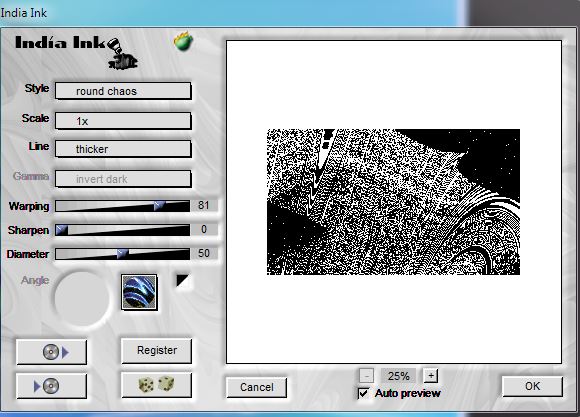The width and height of the screenshot is (580, 417).
Task: Click the India Ink inkwell logo
Action: tap(122, 54)
